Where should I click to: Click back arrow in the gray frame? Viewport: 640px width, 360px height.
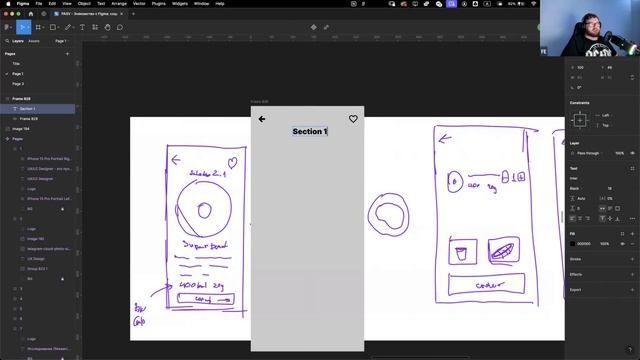(x=262, y=119)
